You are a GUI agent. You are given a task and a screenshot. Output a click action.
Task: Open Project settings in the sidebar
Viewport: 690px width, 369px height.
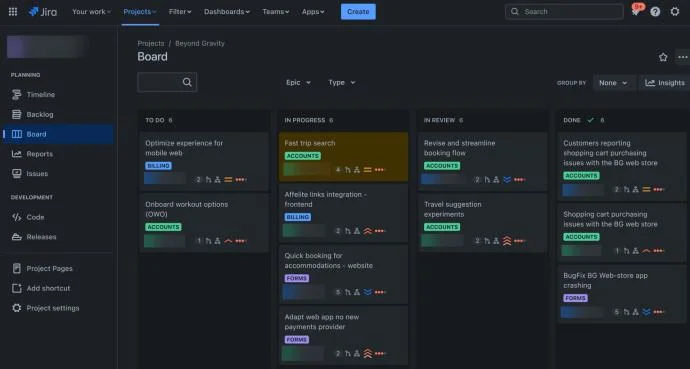pos(58,308)
